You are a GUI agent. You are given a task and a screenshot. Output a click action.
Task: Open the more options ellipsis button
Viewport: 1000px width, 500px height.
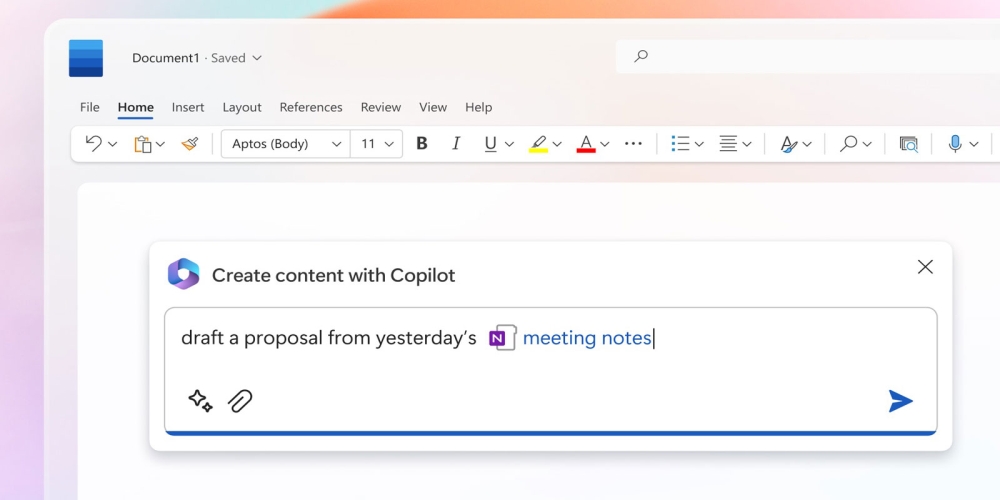(633, 144)
